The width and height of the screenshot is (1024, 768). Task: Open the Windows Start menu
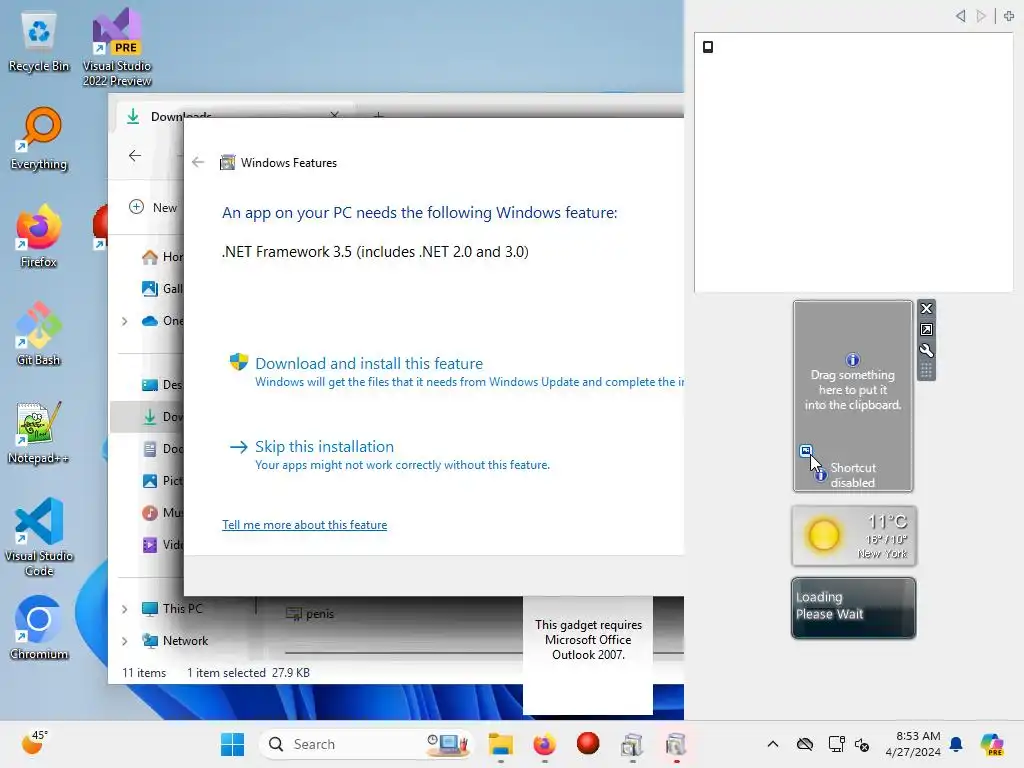(x=232, y=744)
